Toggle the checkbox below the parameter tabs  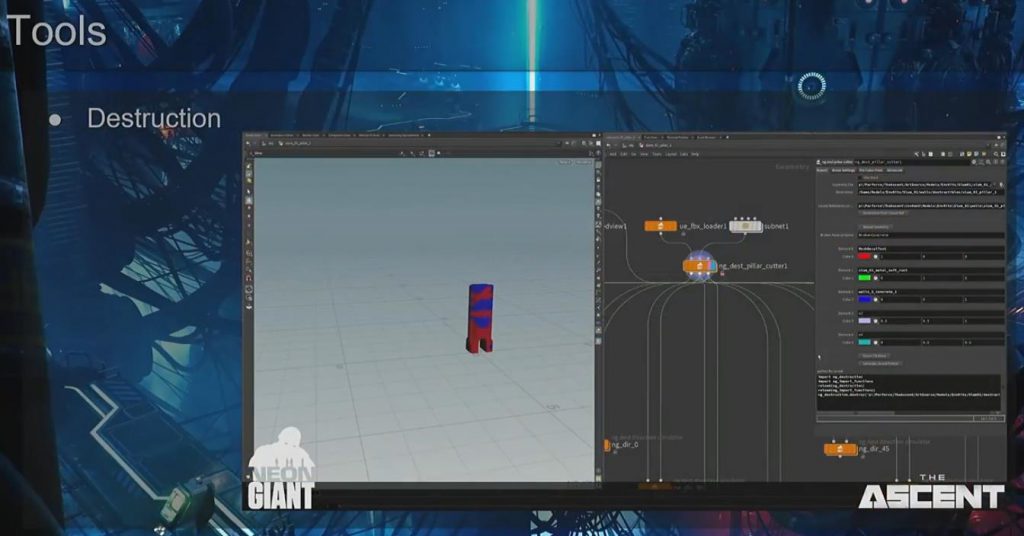[x=860, y=178]
